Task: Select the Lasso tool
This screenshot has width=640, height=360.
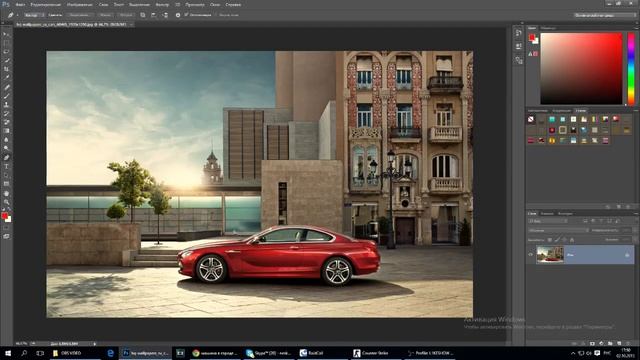Action: [7, 52]
